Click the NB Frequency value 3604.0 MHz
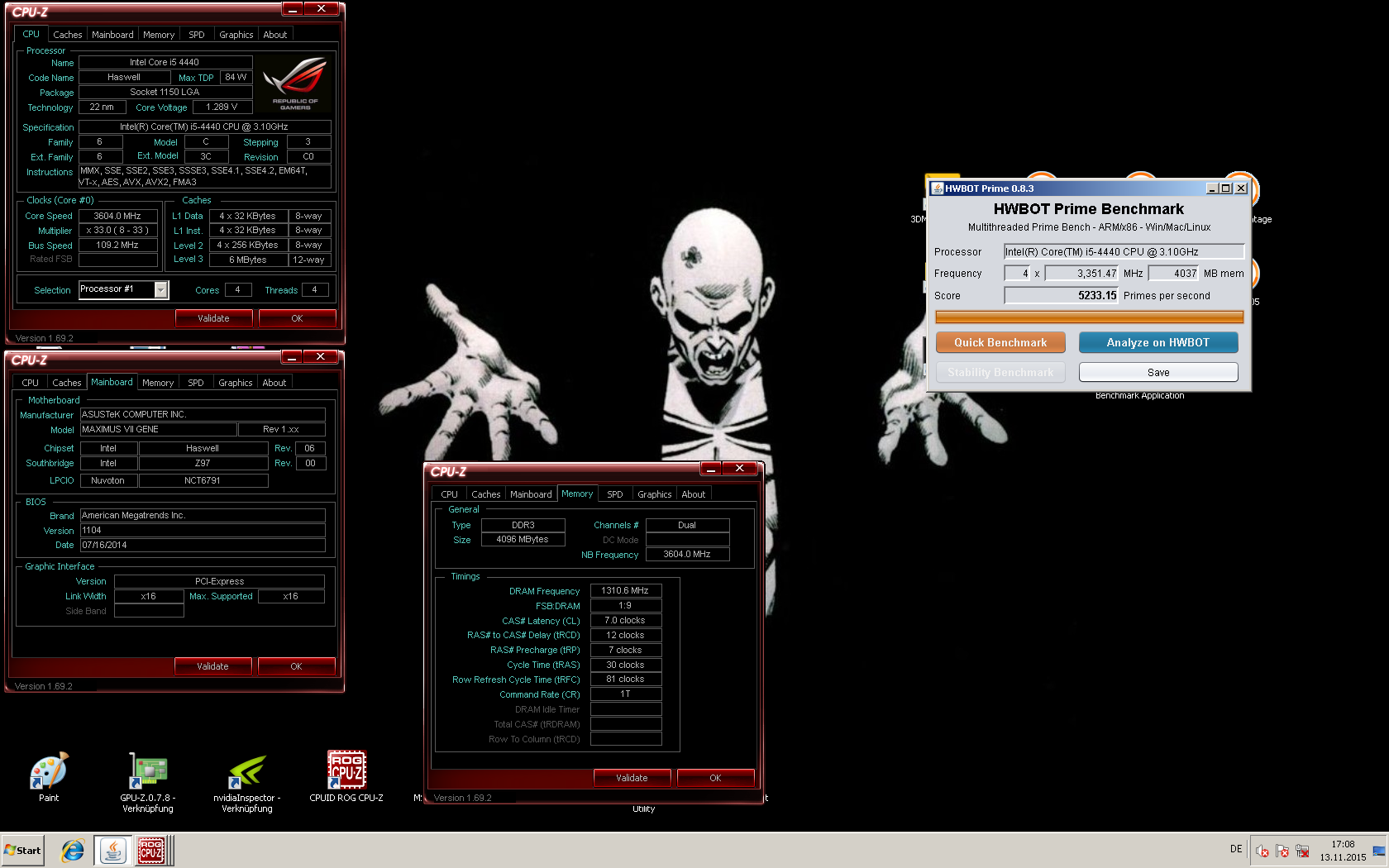Image resolution: width=1389 pixels, height=868 pixels. tap(687, 555)
